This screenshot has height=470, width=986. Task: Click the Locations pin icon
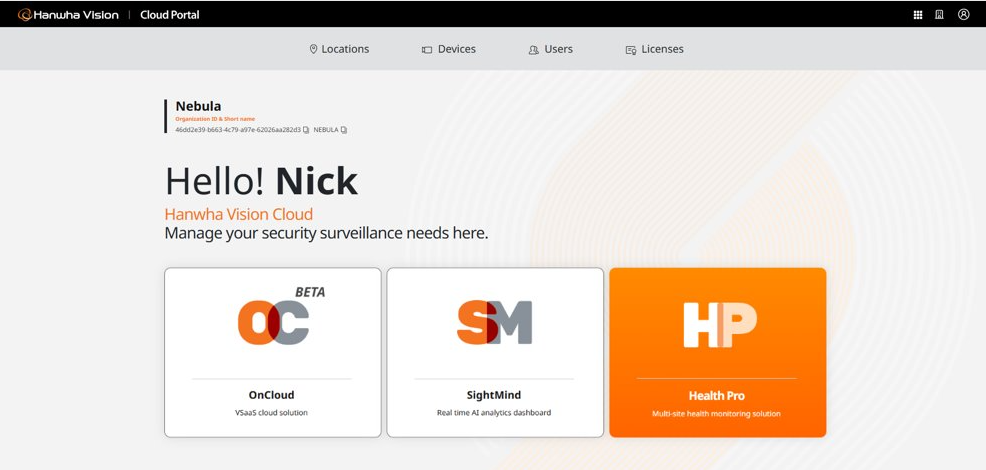point(313,49)
